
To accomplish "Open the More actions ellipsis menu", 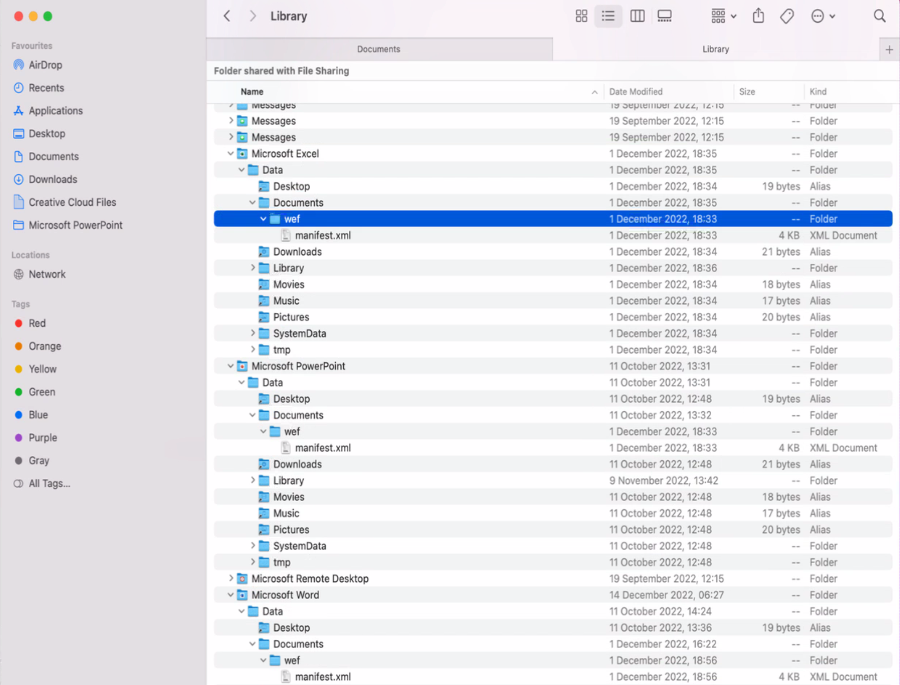I will (x=823, y=16).
